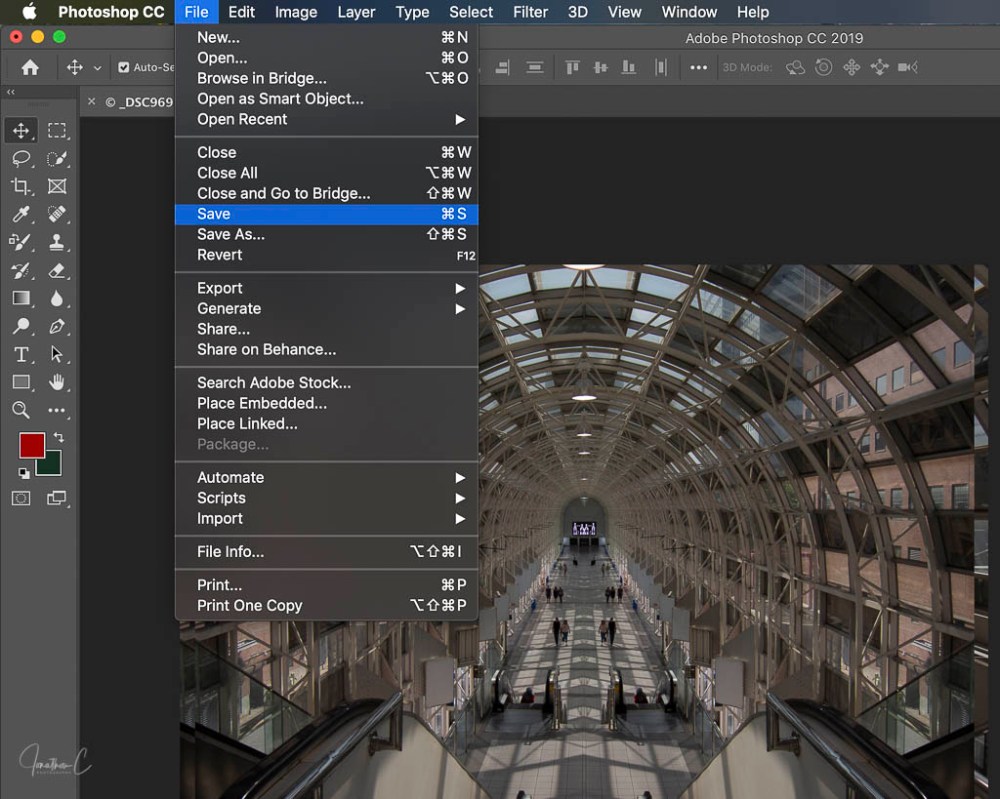Select the Lasso tool
Viewport: 1000px width, 799px height.
(20, 158)
